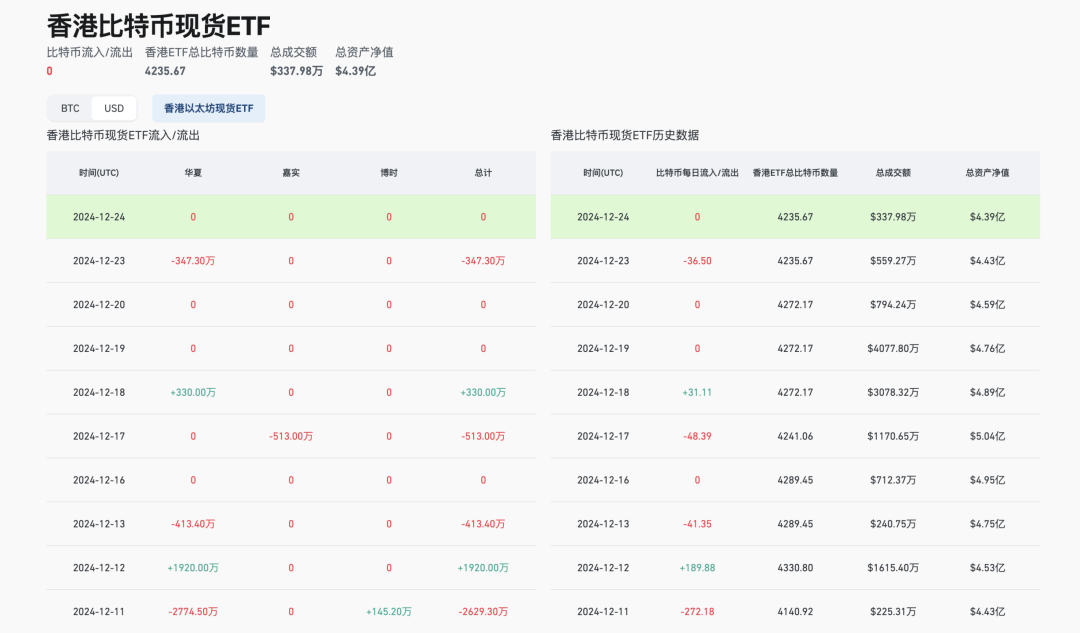
Task: Click the 嘉实 column header
Action: [x=290, y=172]
